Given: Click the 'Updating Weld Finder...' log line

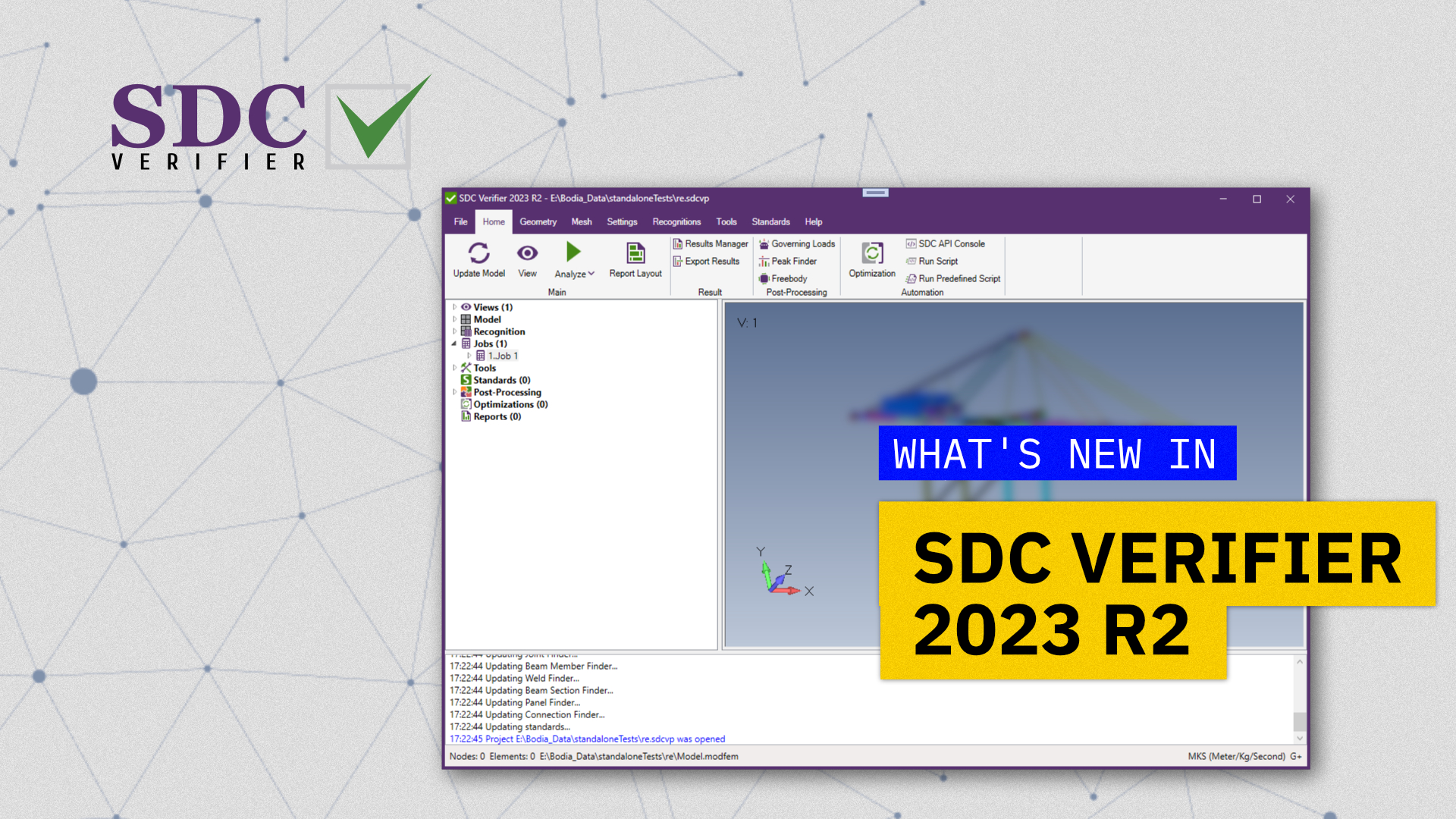Looking at the screenshot, I should click(x=514, y=678).
